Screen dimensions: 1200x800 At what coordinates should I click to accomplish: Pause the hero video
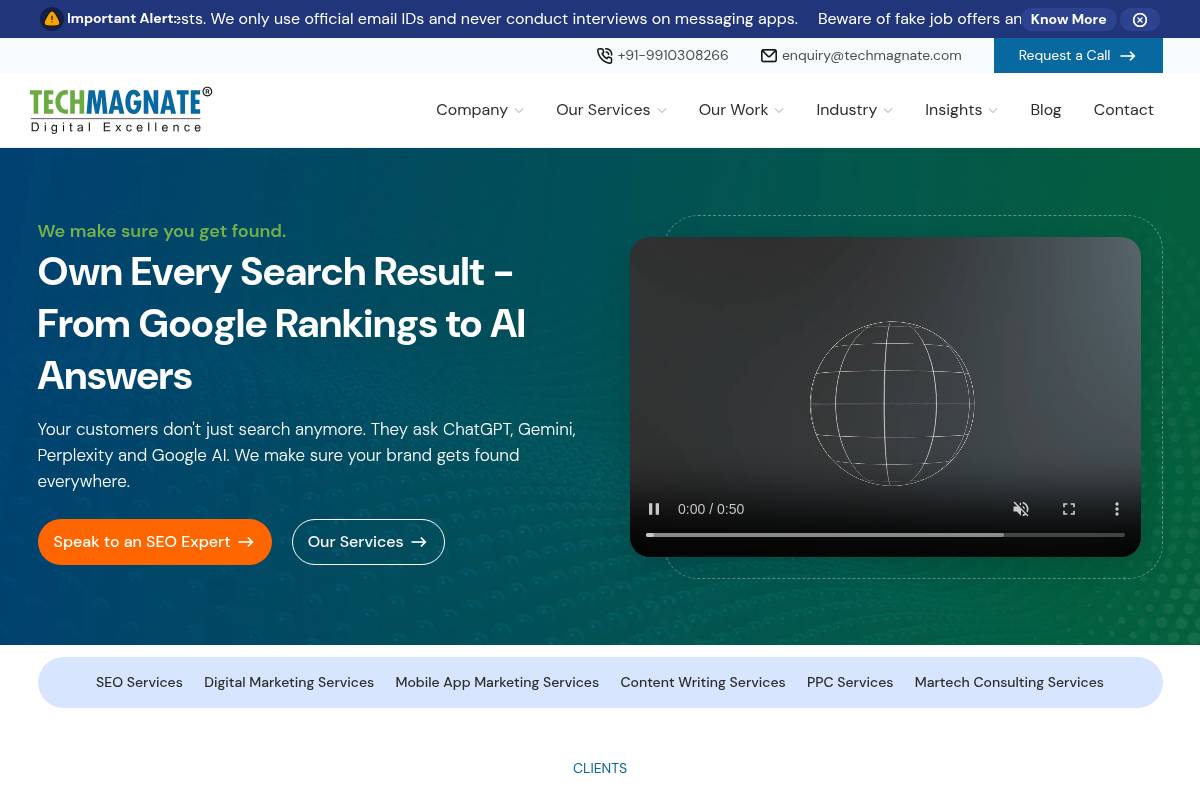point(654,509)
